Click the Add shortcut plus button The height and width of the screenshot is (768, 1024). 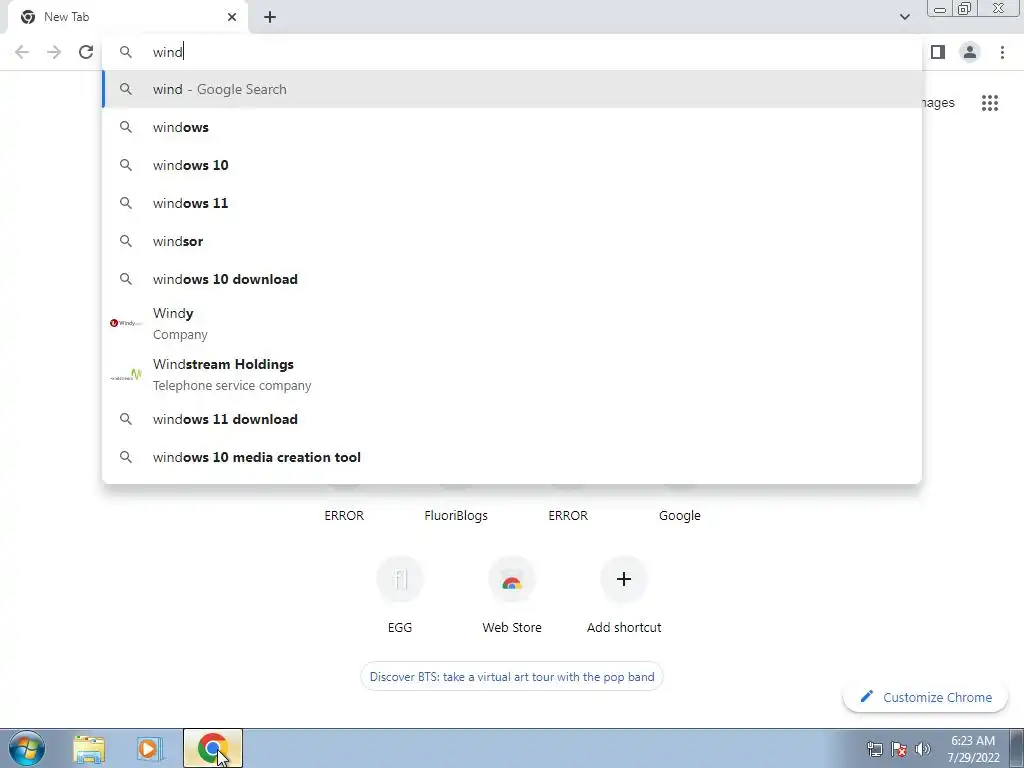[x=624, y=579]
